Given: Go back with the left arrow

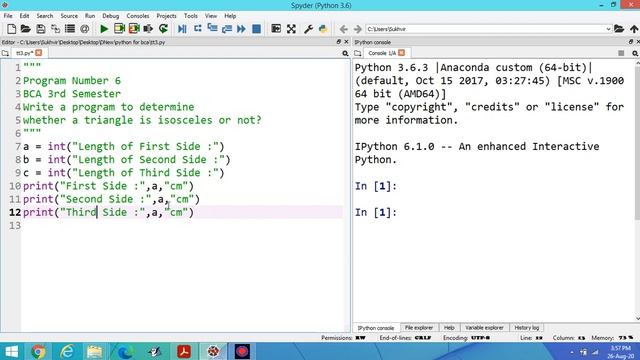Looking at the screenshot, I should click(x=343, y=29).
